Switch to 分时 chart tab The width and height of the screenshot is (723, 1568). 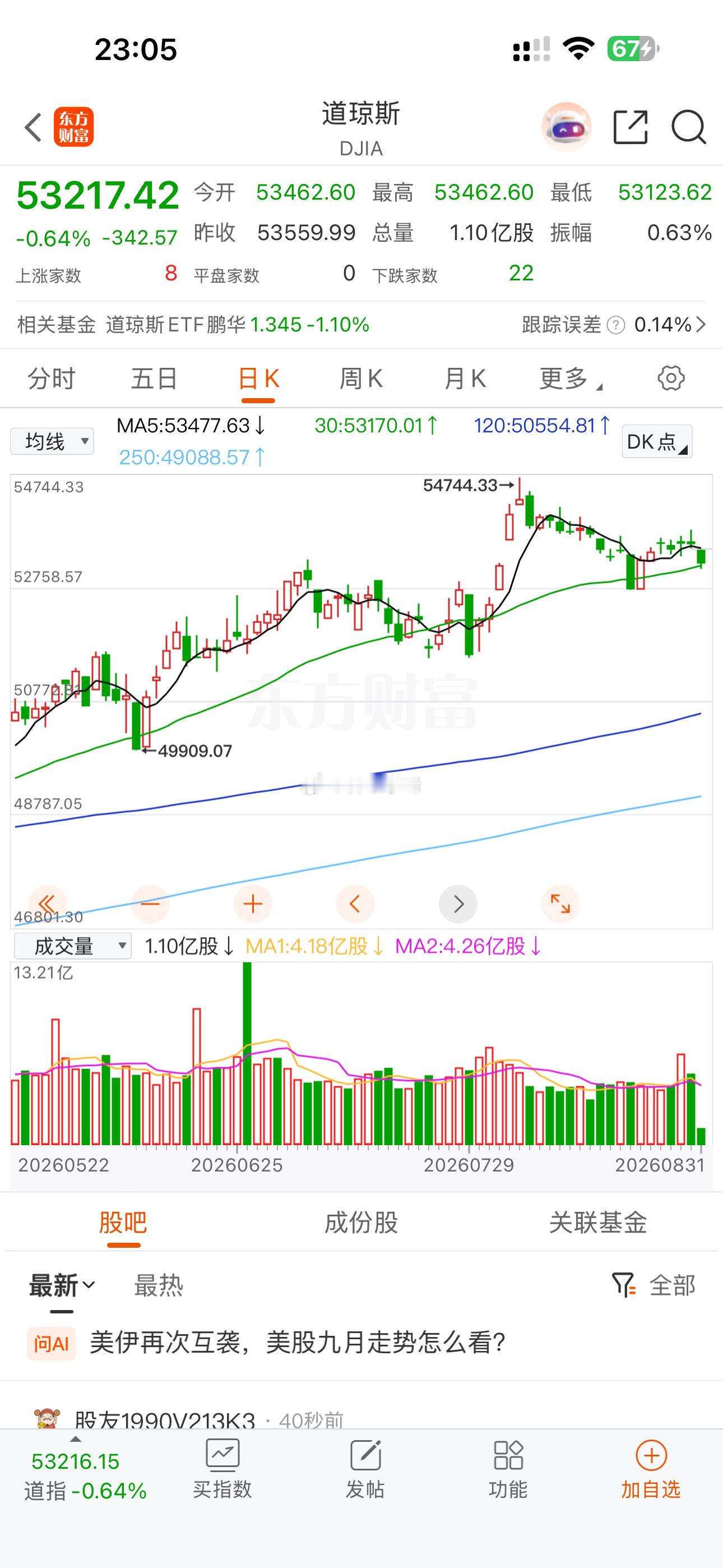(x=51, y=379)
